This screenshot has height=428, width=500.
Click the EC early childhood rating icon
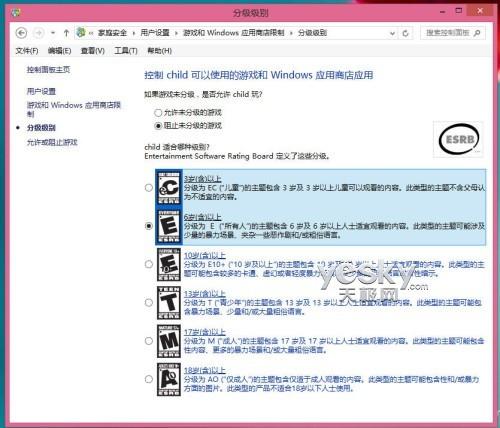coord(169,188)
